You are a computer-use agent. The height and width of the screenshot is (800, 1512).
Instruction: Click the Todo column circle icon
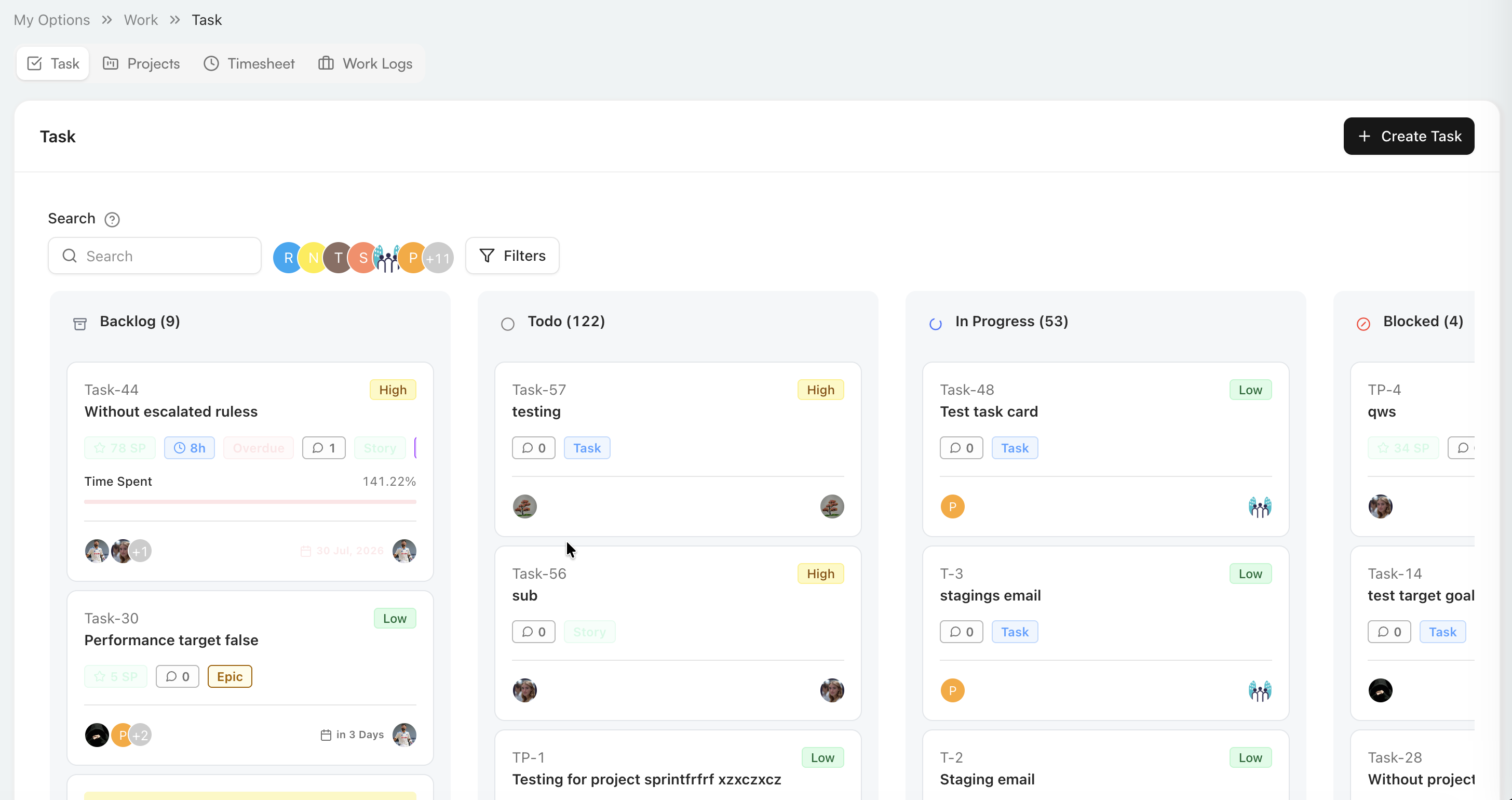click(x=507, y=324)
